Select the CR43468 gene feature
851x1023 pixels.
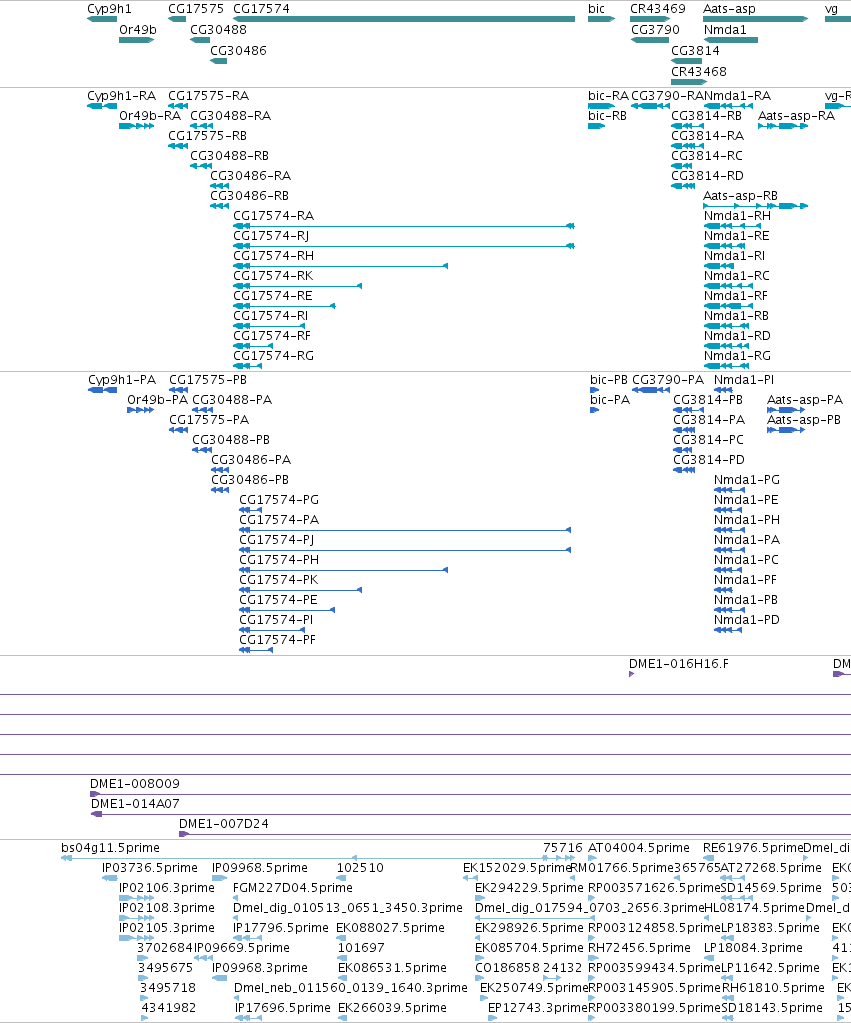(x=689, y=82)
